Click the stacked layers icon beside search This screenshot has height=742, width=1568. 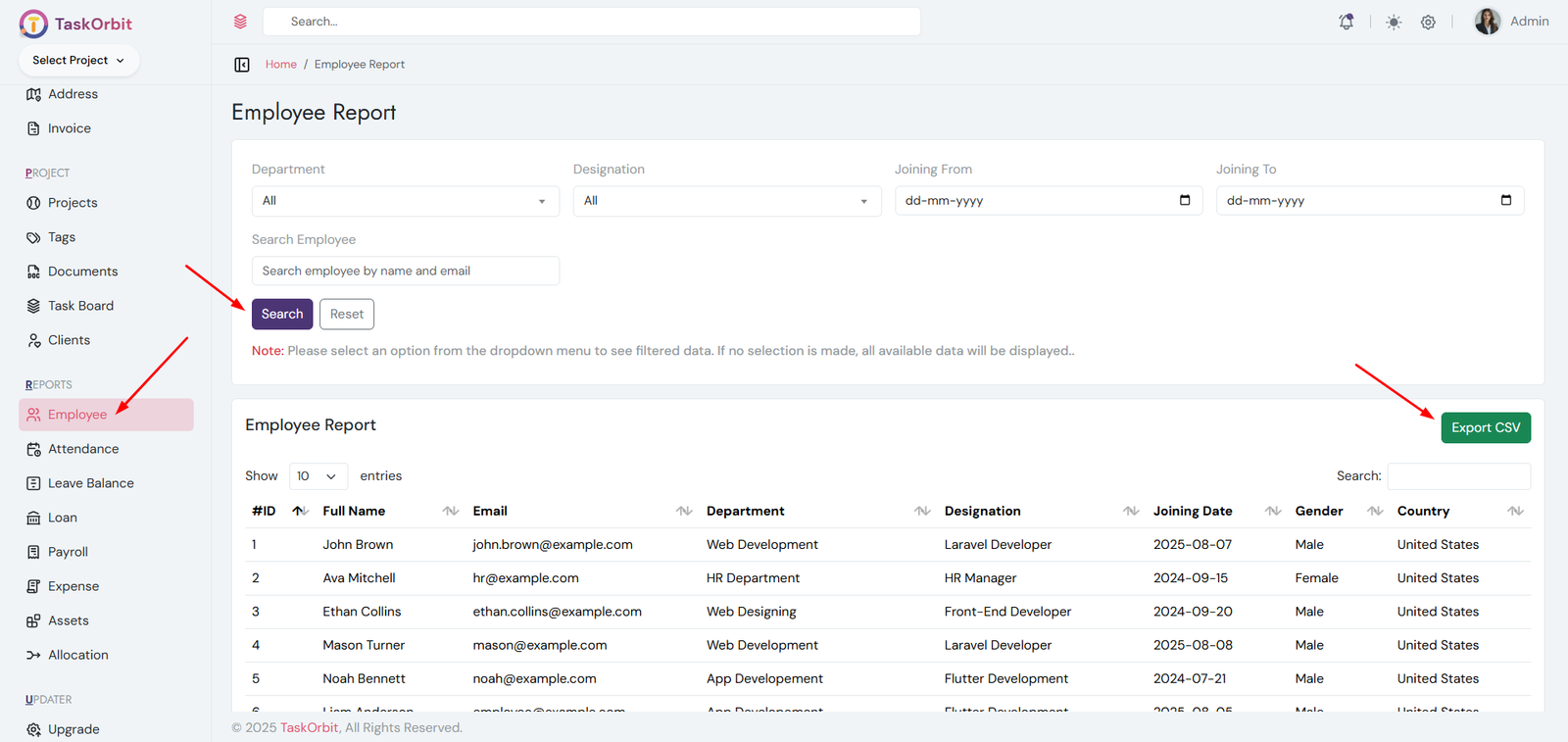point(240,22)
